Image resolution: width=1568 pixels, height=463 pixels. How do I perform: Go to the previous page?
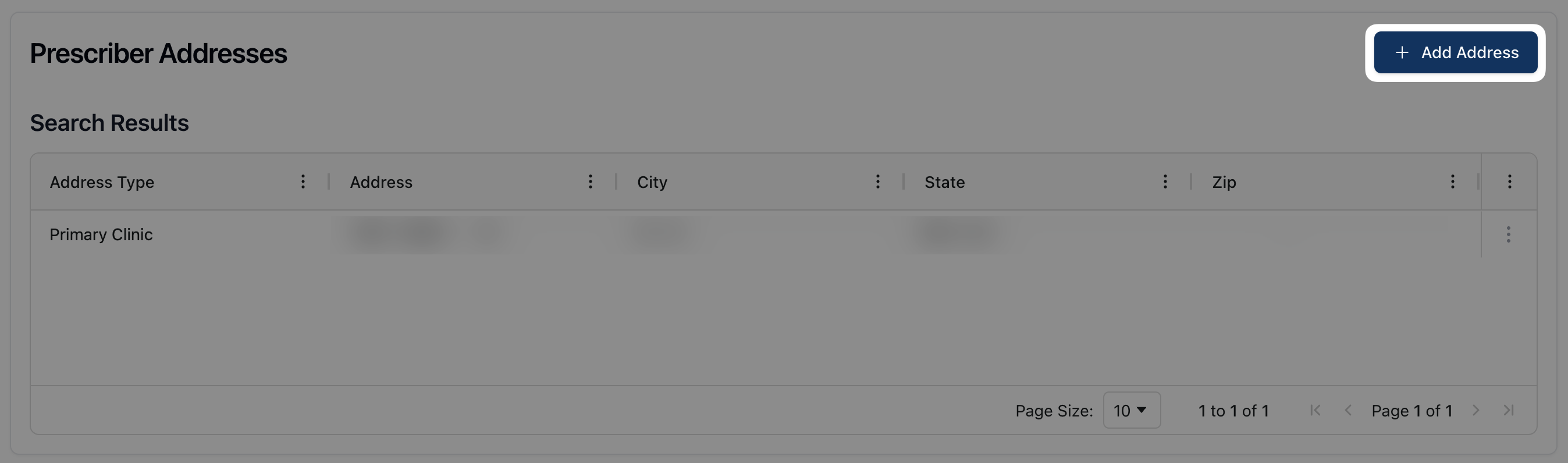1347,411
